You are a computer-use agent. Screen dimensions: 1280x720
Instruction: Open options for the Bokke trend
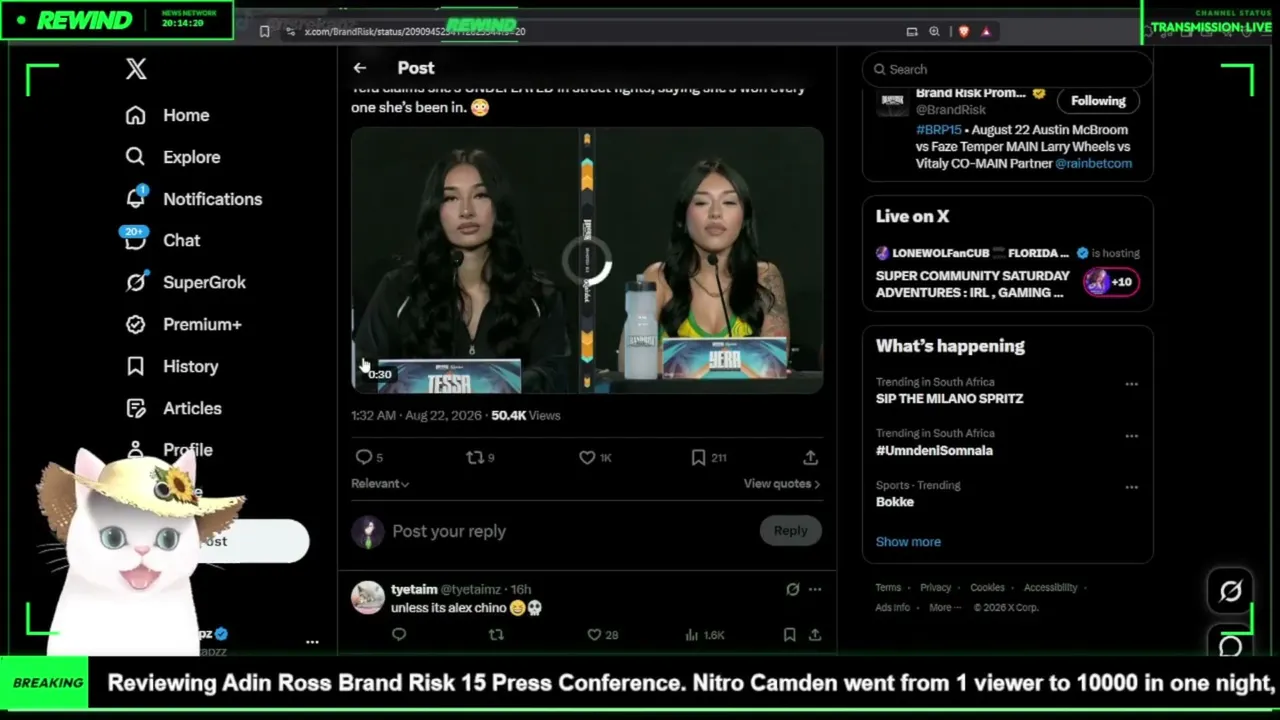coord(1131,488)
